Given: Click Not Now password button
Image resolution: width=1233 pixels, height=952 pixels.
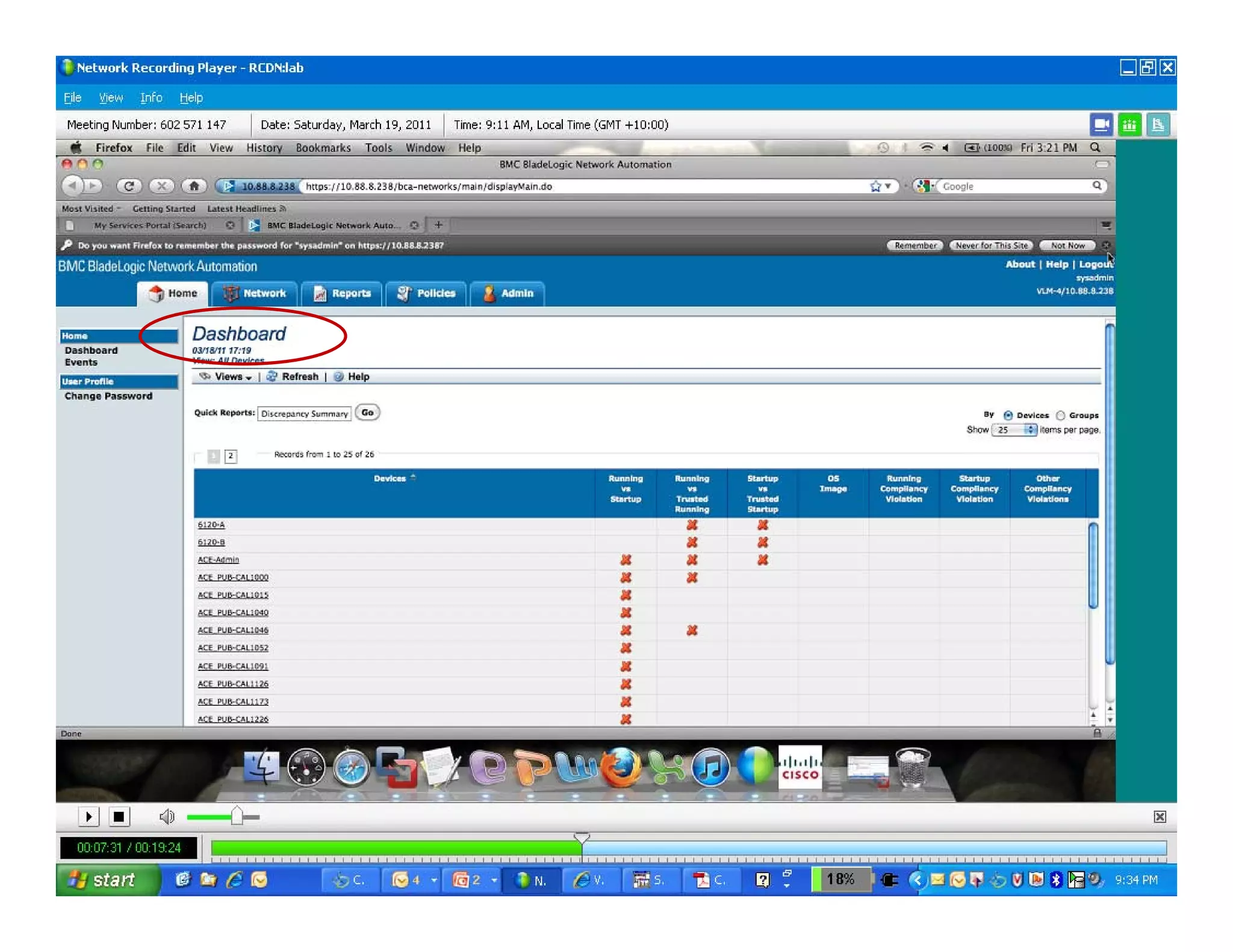Looking at the screenshot, I should click(1067, 246).
